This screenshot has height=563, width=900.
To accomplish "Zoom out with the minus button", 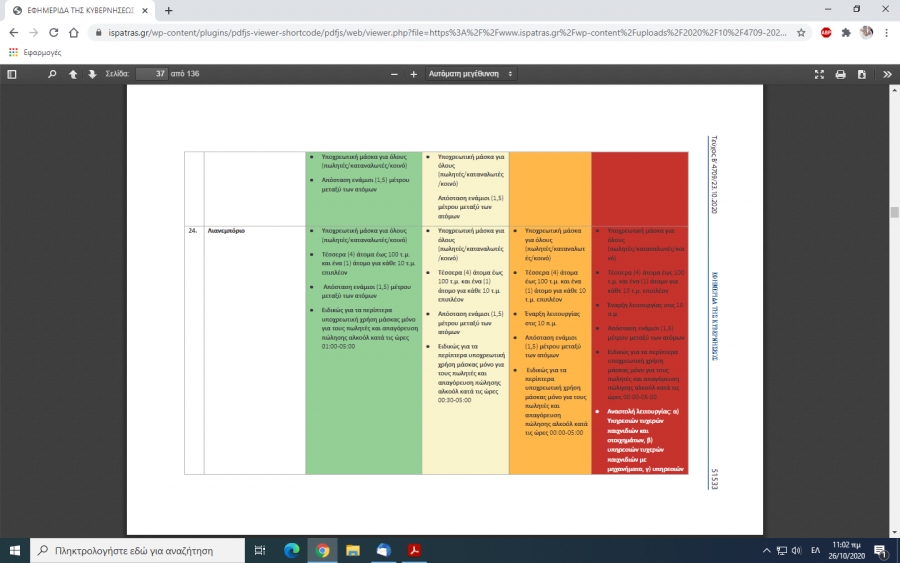I will click(x=395, y=74).
